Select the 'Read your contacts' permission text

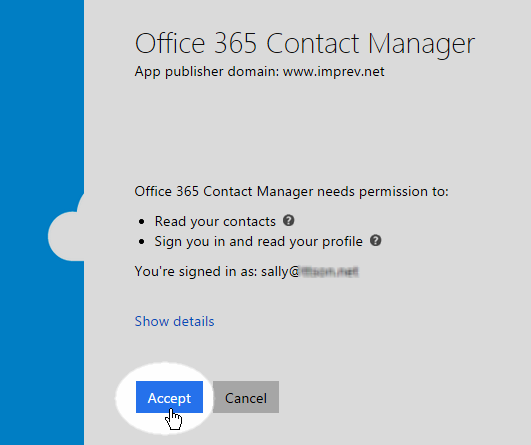pyautogui.click(x=215, y=221)
